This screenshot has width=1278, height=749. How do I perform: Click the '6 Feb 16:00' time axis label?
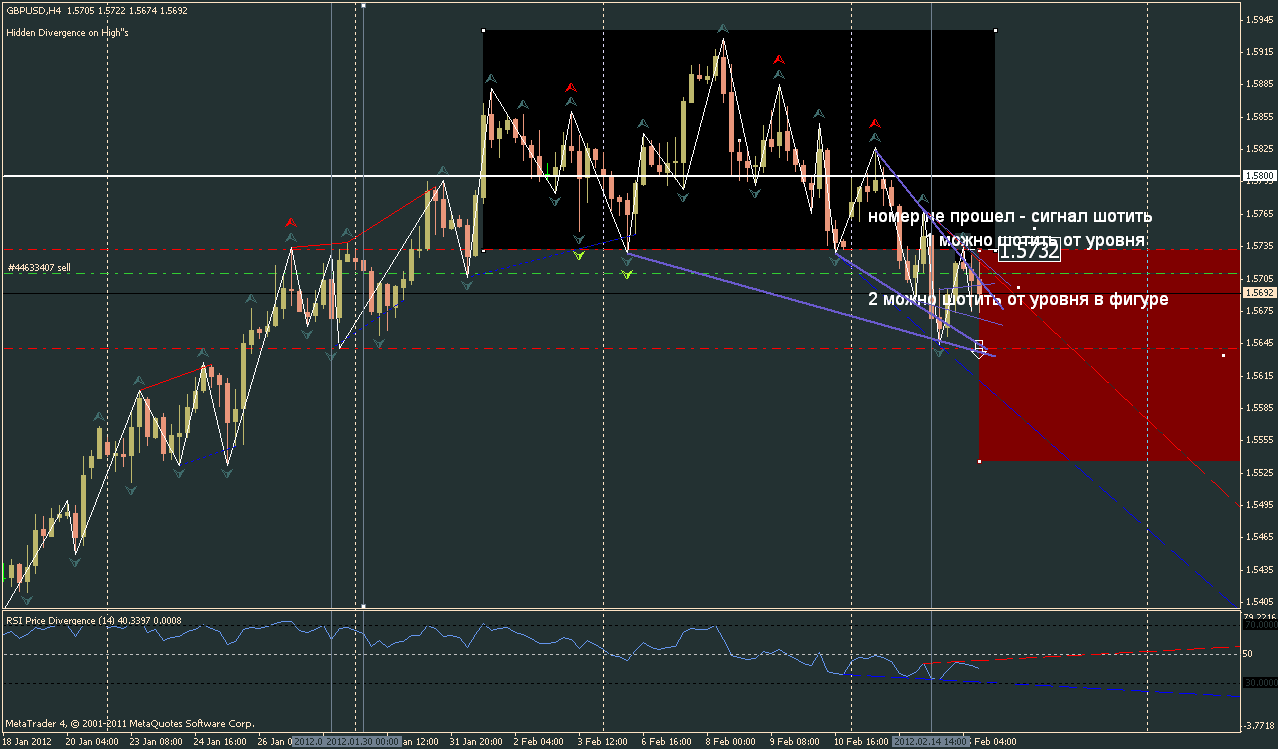pos(665,742)
